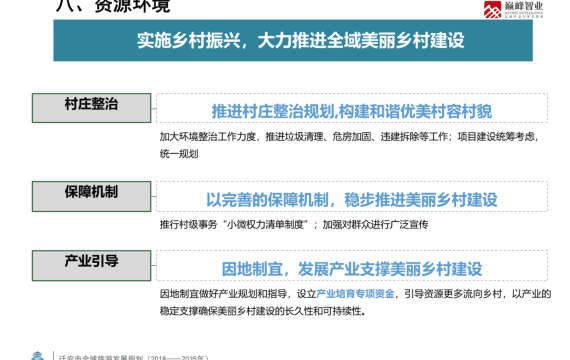Click the text 加强对群众进行广泛宣传
Image resolution: width=570 pixels, height=360 pixels.
click(x=375, y=224)
